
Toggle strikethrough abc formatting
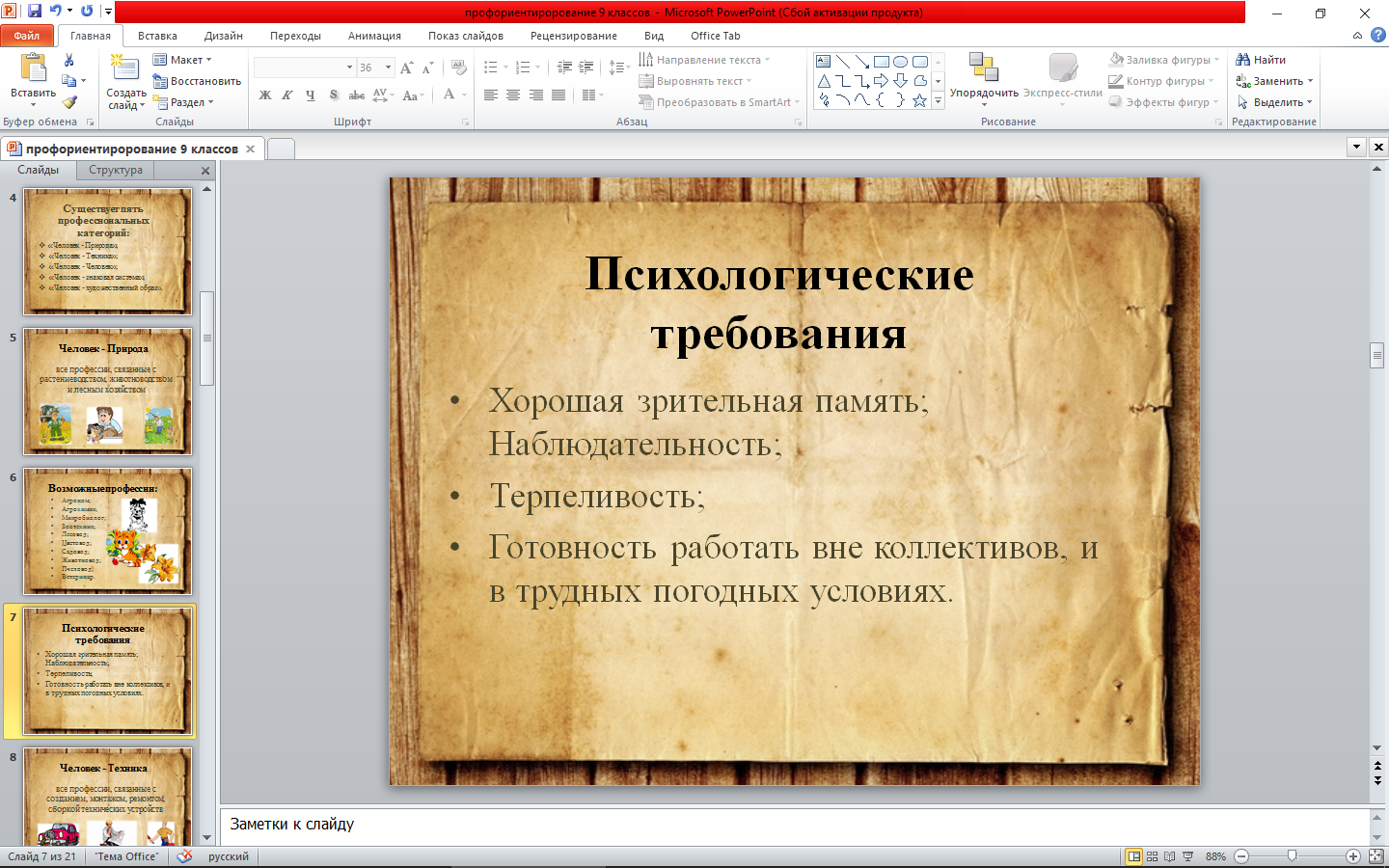[x=357, y=95]
